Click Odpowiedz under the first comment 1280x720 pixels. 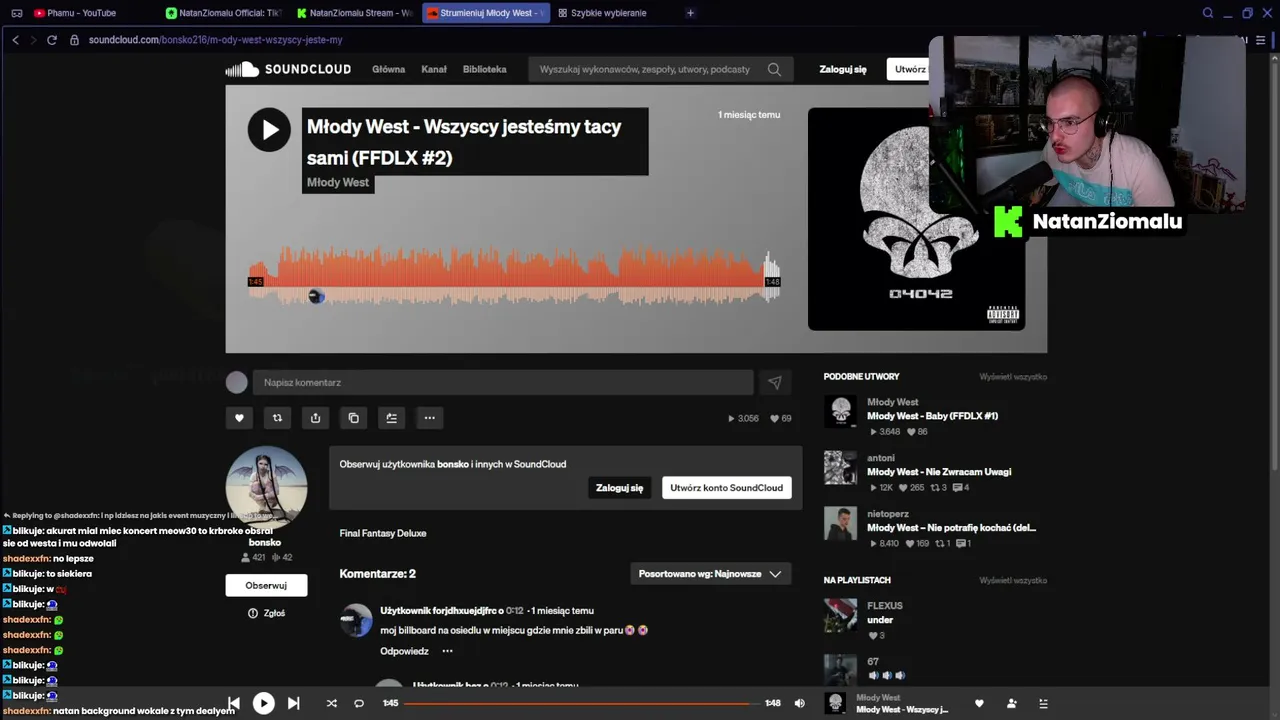404,651
